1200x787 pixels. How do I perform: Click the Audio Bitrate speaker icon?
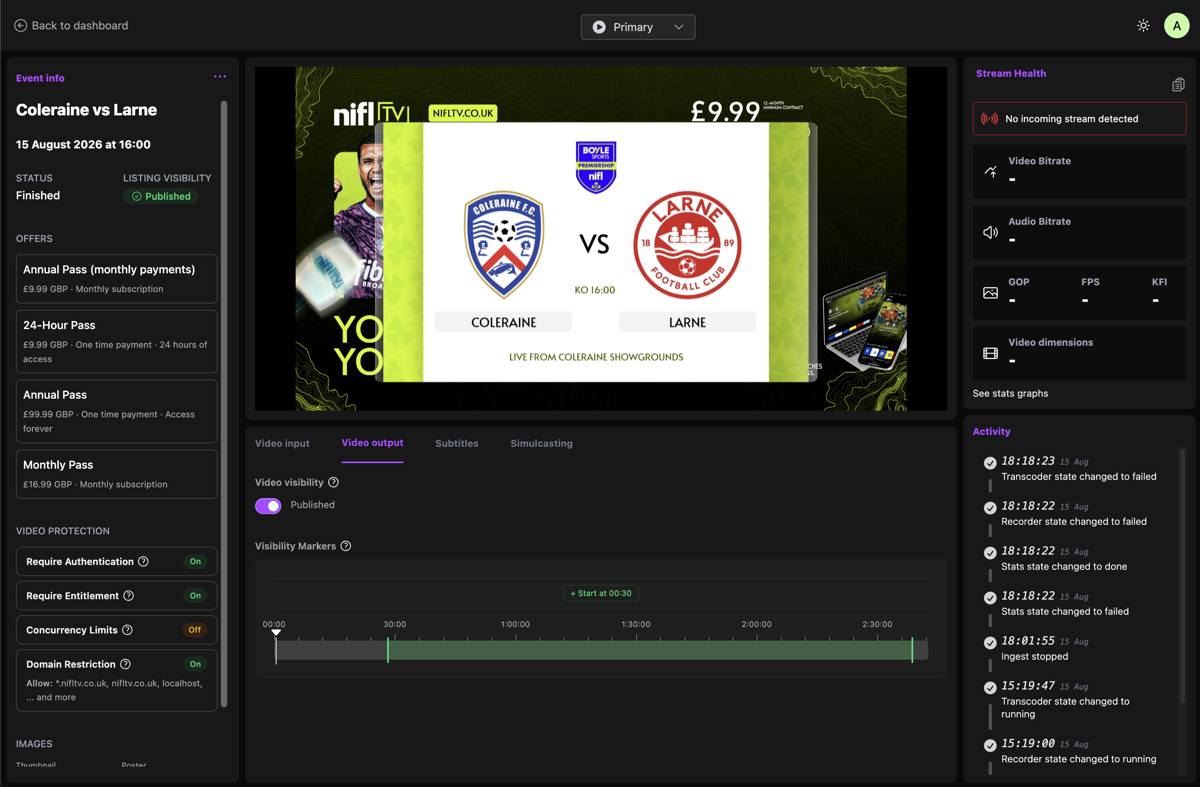coord(990,232)
